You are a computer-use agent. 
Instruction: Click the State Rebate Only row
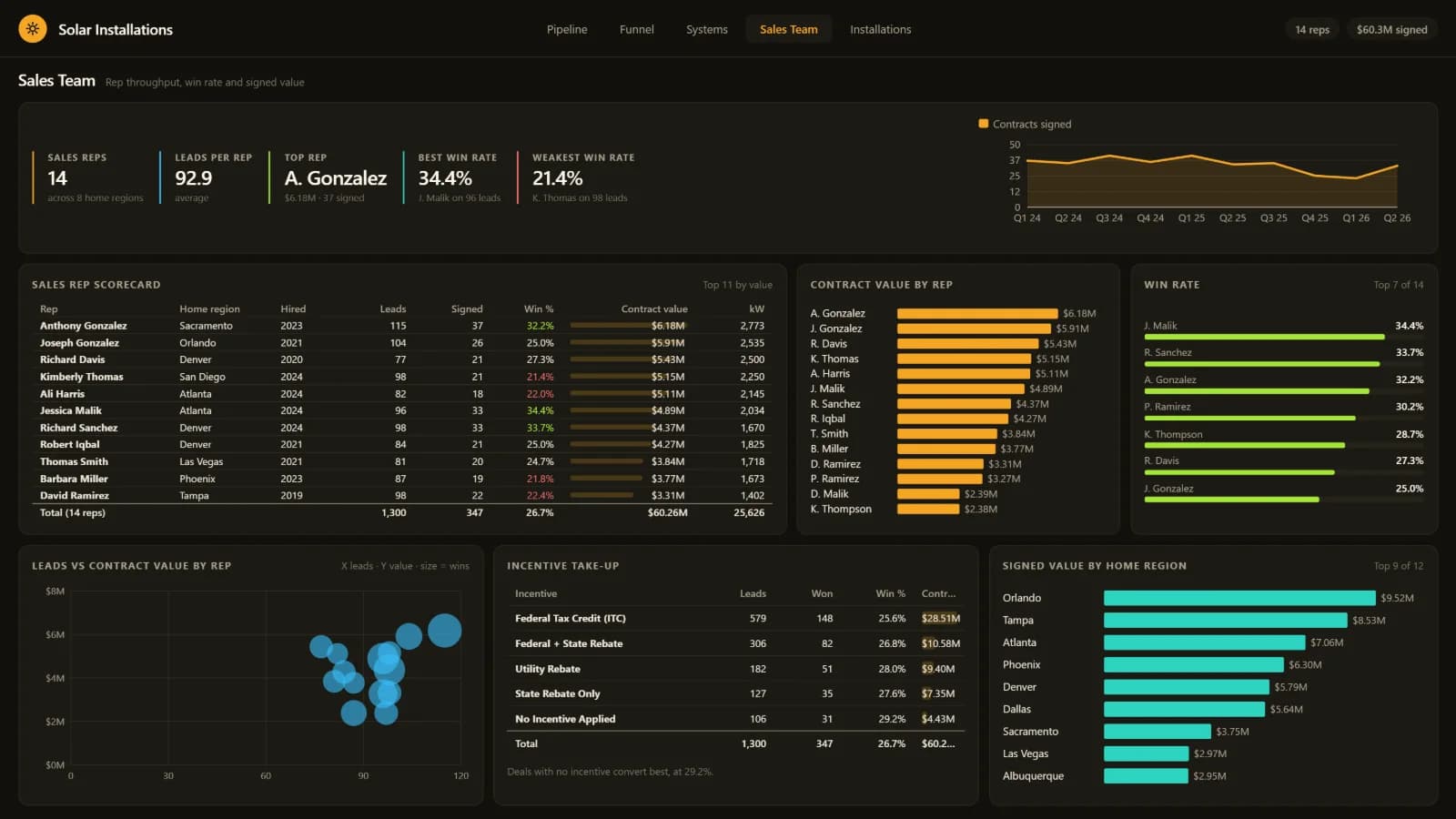pyautogui.click(x=735, y=693)
